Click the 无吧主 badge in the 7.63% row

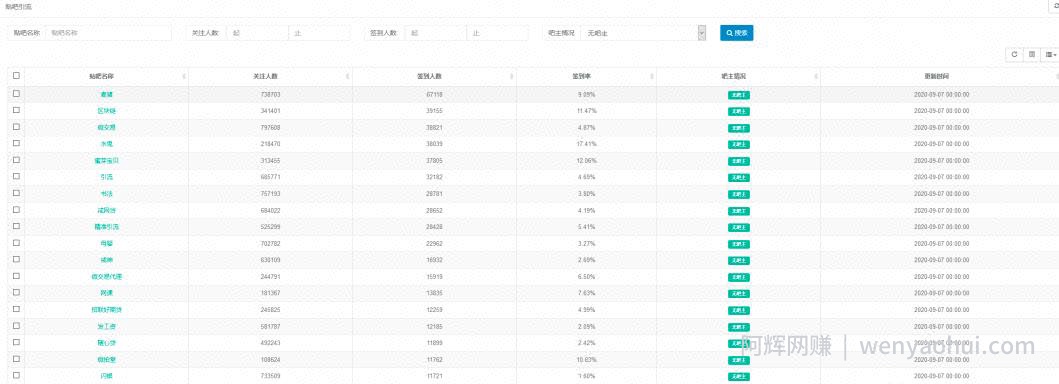[x=739, y=294]
